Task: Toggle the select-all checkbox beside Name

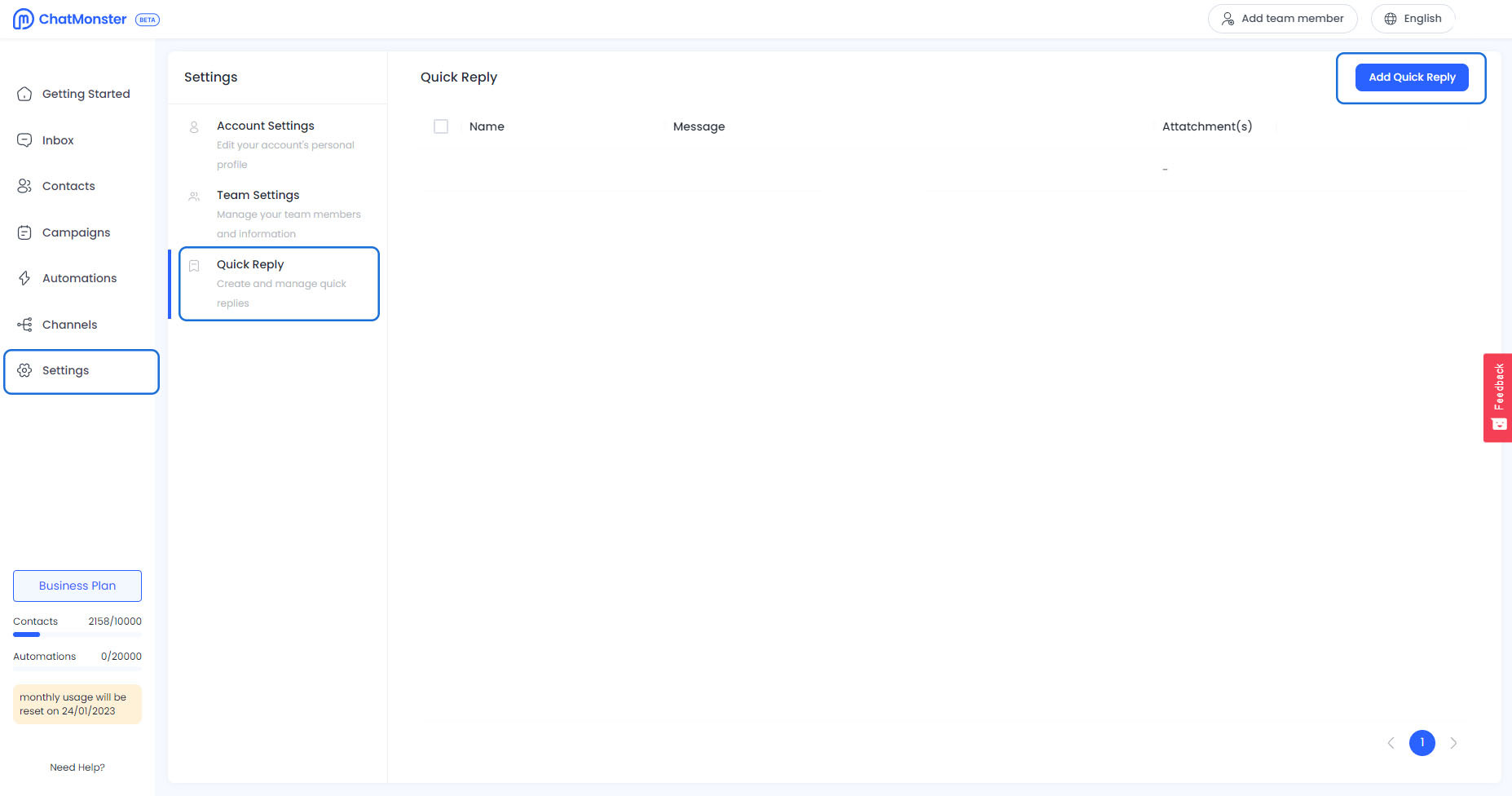Action: pyautogui.click(x=441, y=126)
